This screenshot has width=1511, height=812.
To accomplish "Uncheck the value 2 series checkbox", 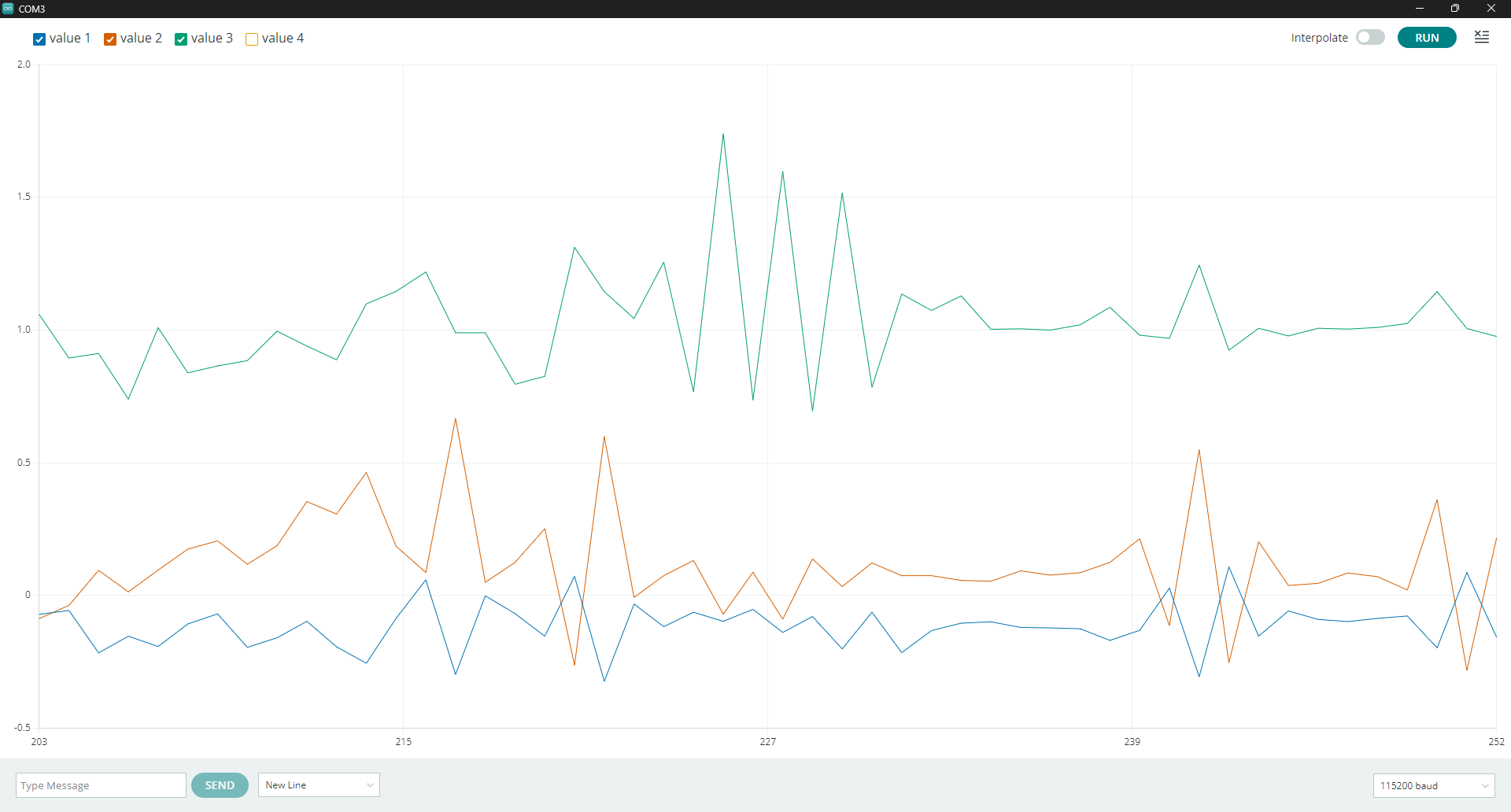I will pyautogui.click(x=110, y=39).
